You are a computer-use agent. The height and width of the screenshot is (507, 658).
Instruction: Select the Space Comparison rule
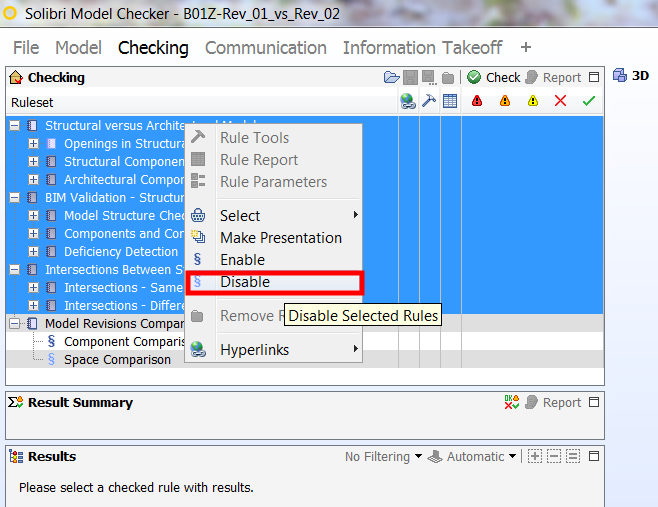(117, 360)
